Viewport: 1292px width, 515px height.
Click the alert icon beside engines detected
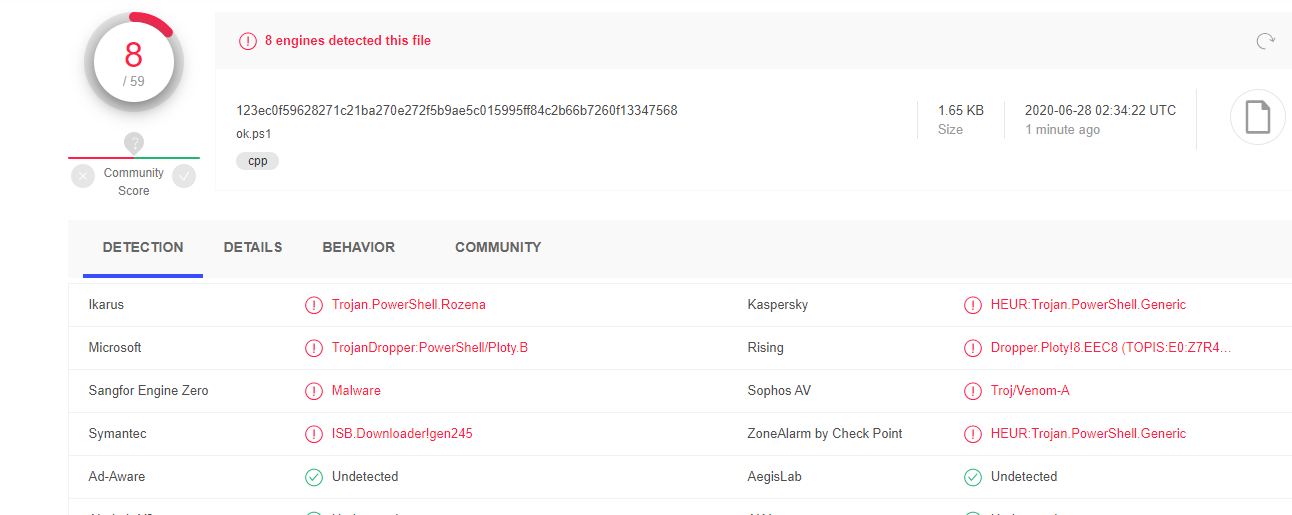pyautogui.click(x=247, y=41)
